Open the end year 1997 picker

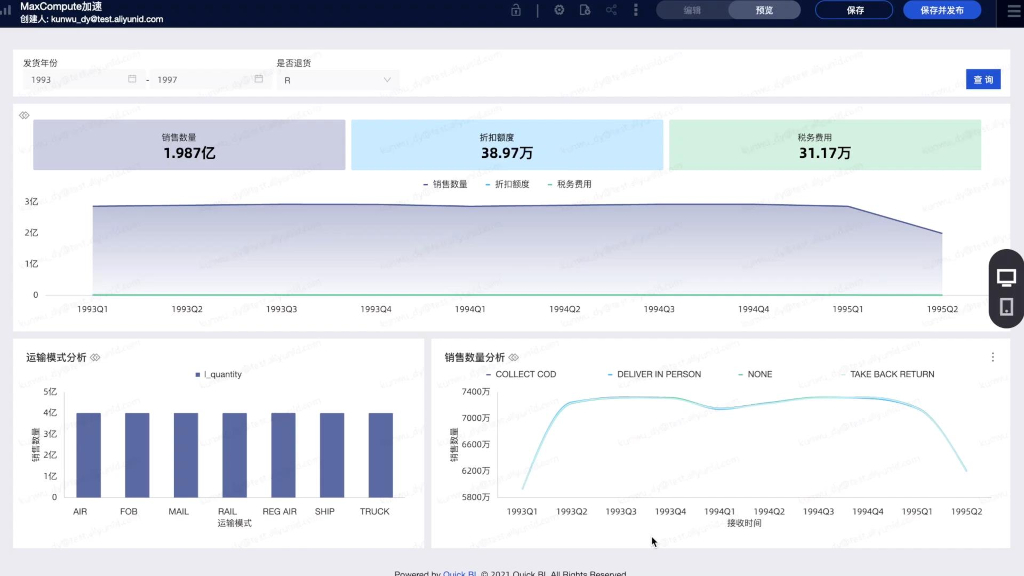208,80
